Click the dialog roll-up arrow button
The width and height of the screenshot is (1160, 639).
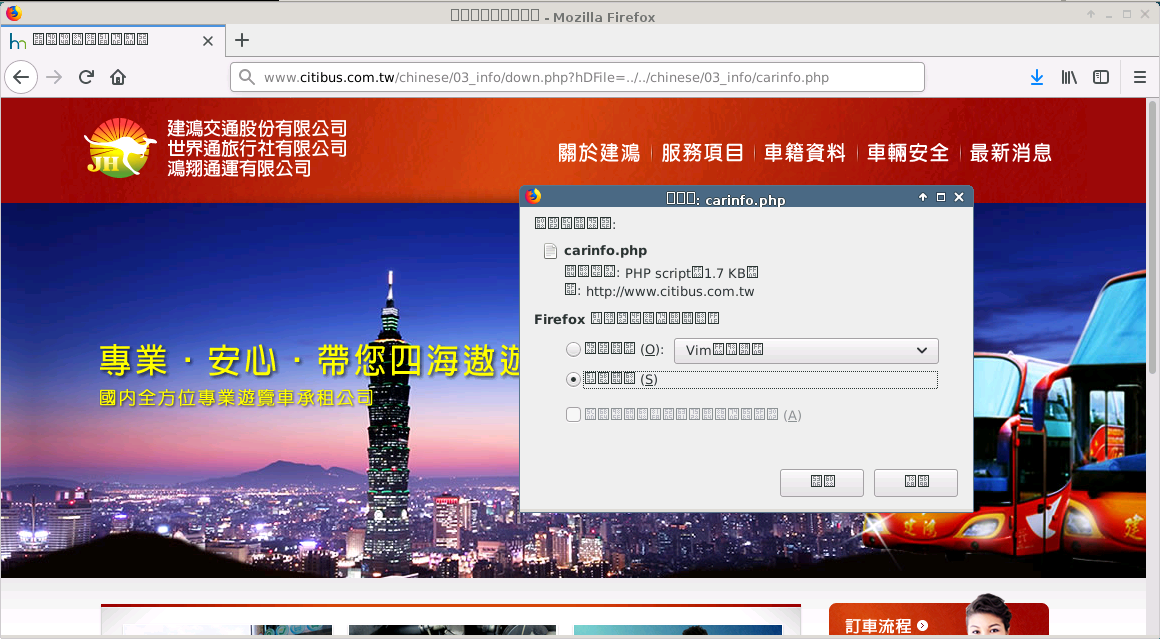[x=923, y=197]
